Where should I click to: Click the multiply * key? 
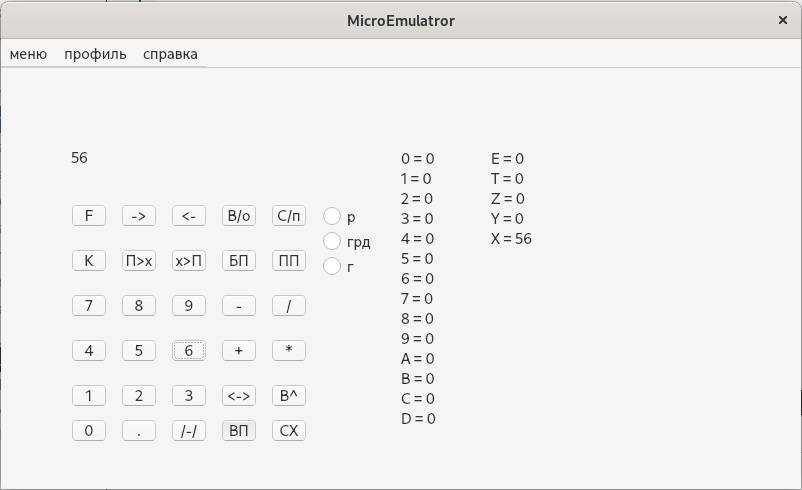tap(289, 351)
